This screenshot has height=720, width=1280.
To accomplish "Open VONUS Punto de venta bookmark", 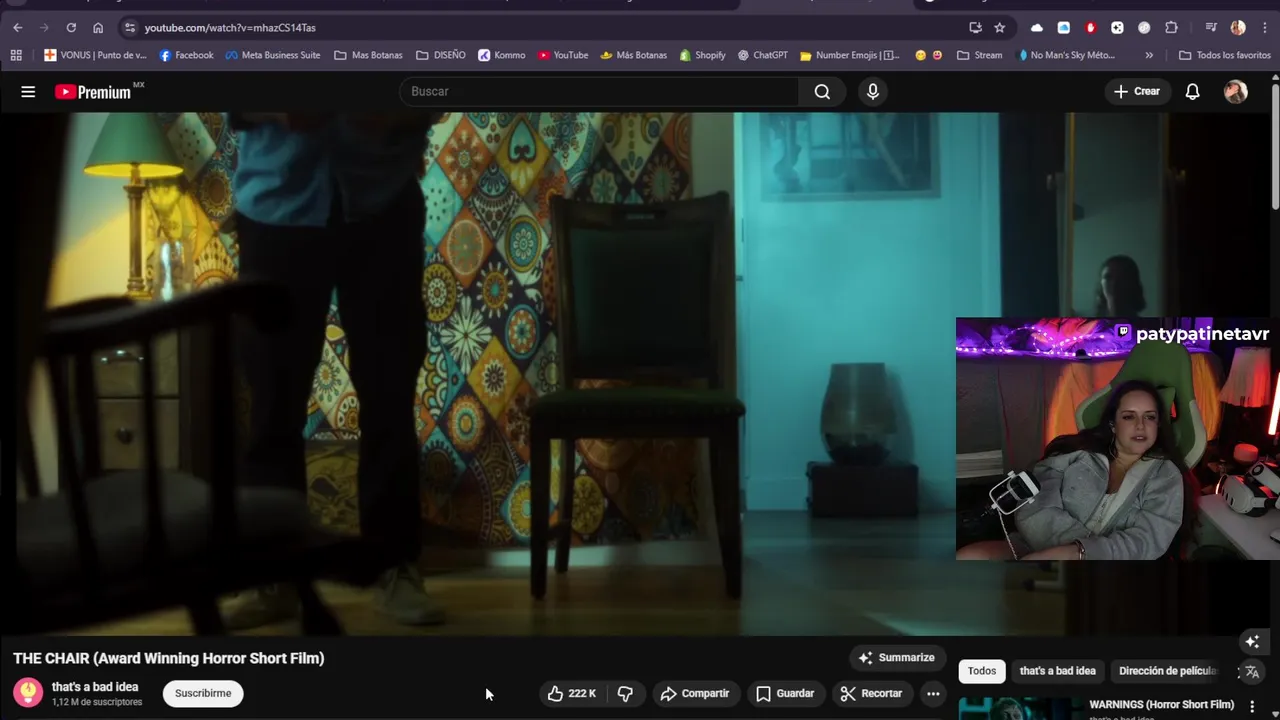I will pos(95,55).
